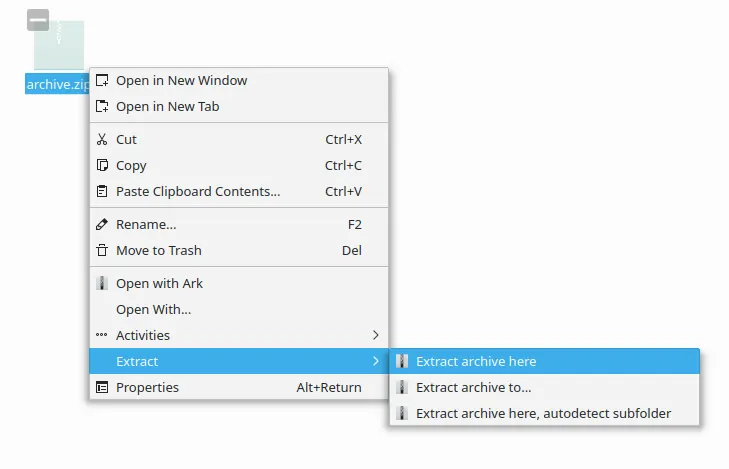Click the Paste clipboard icon
This screenshot has height=469, width=729.
click(x=102, y=192)
